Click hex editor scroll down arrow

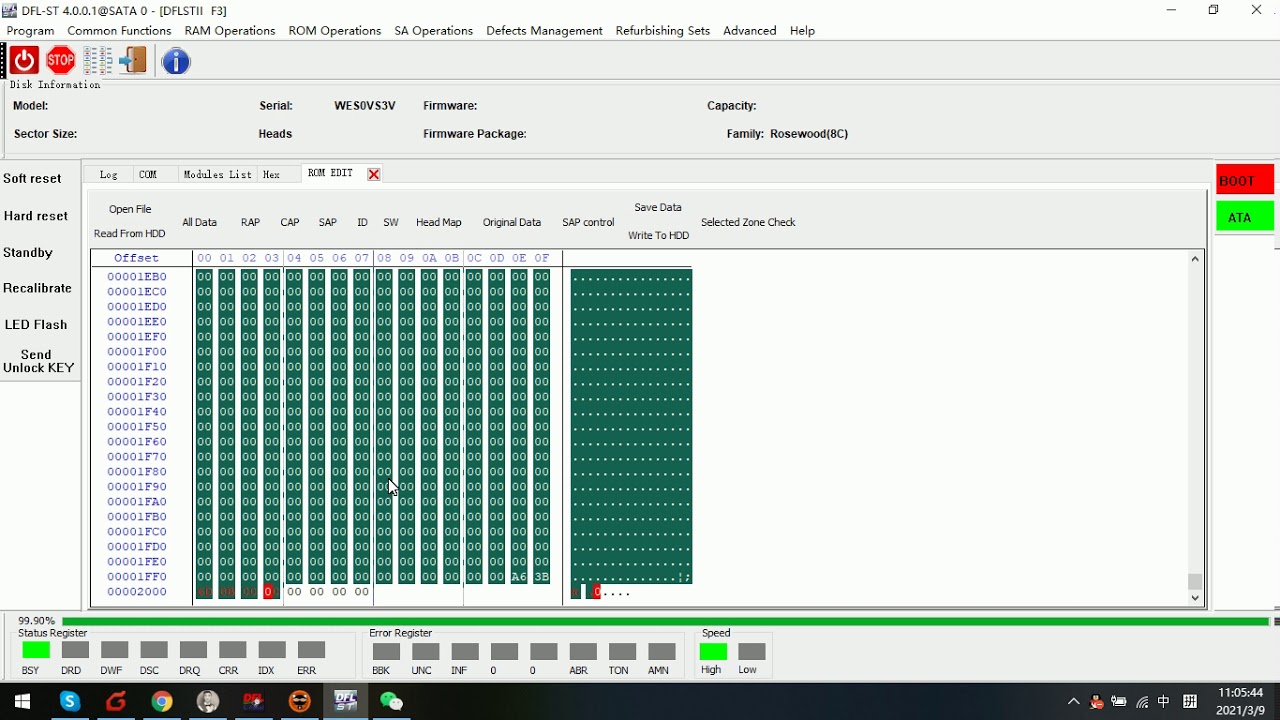1195,598
